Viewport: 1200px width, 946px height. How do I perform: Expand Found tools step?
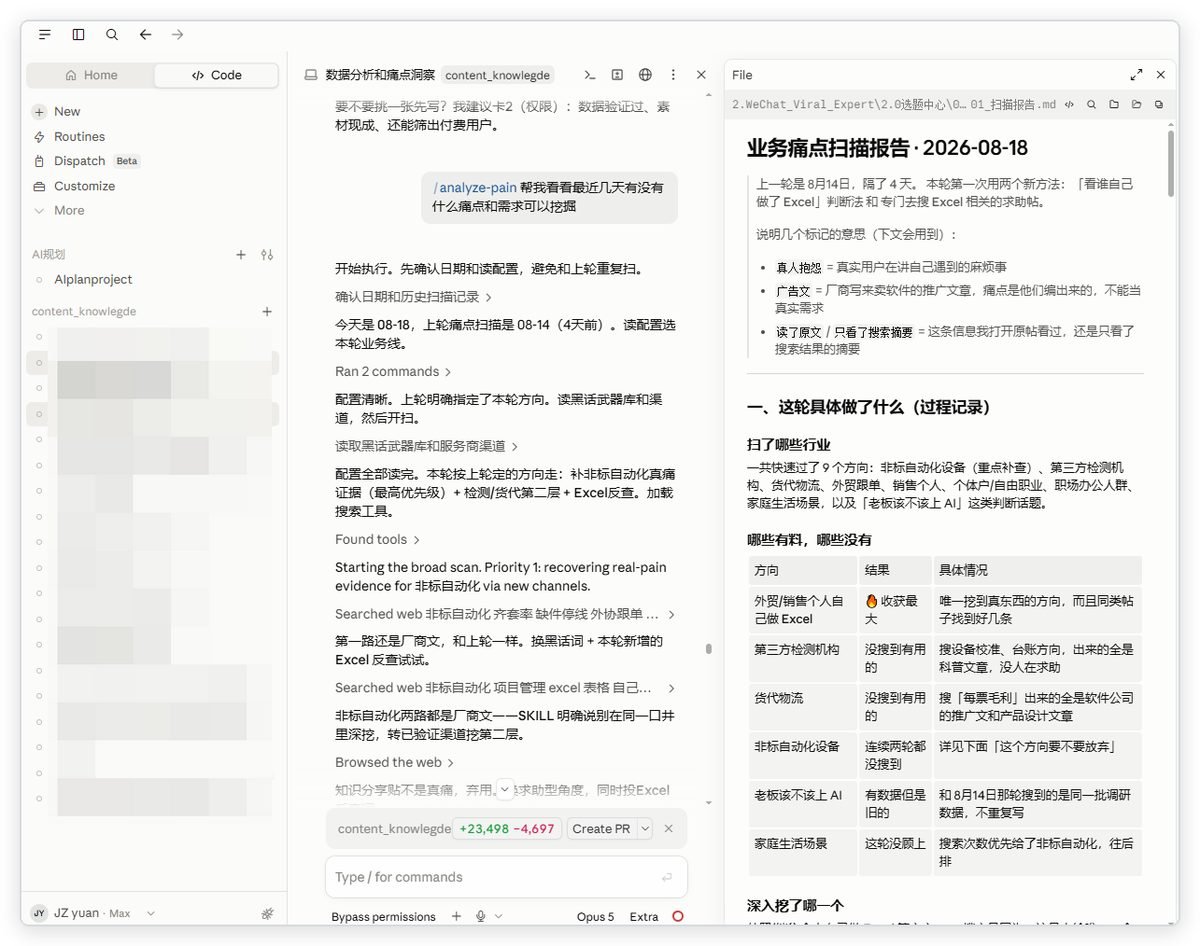point(377,540)
